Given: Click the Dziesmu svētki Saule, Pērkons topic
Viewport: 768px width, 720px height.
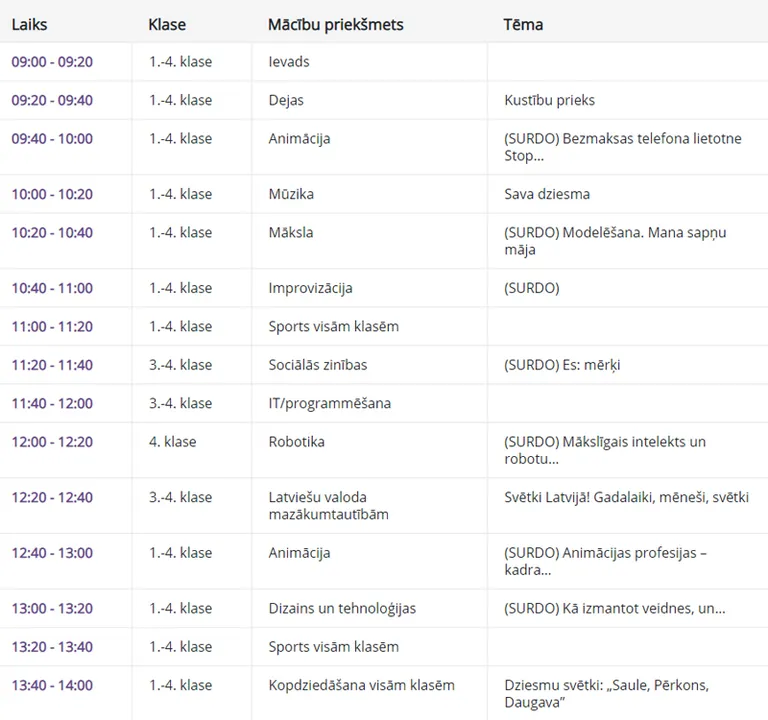Looking at the screenshot, I should tap(606, 694).
